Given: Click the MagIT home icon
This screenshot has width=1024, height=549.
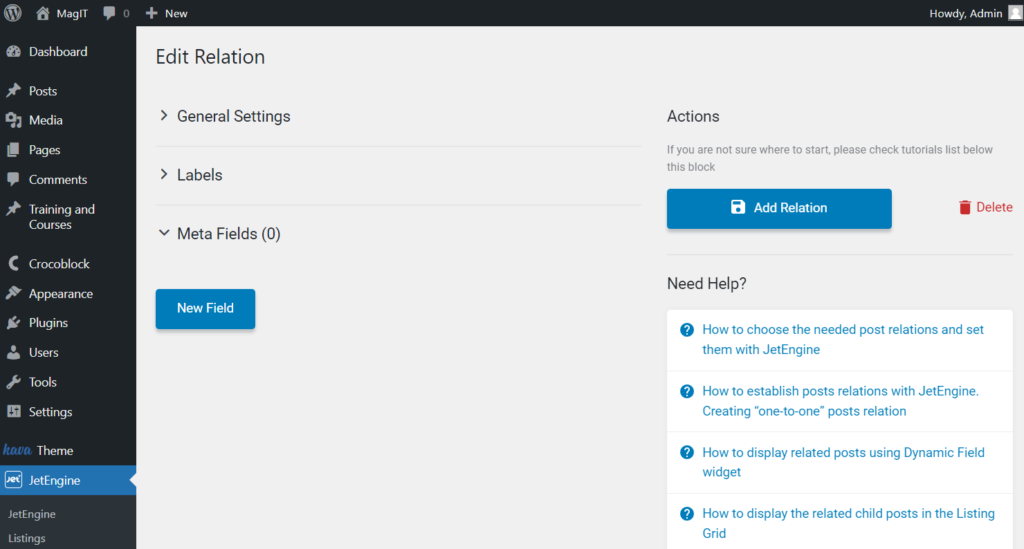Looking at the screenshot, I should point(42,13).
